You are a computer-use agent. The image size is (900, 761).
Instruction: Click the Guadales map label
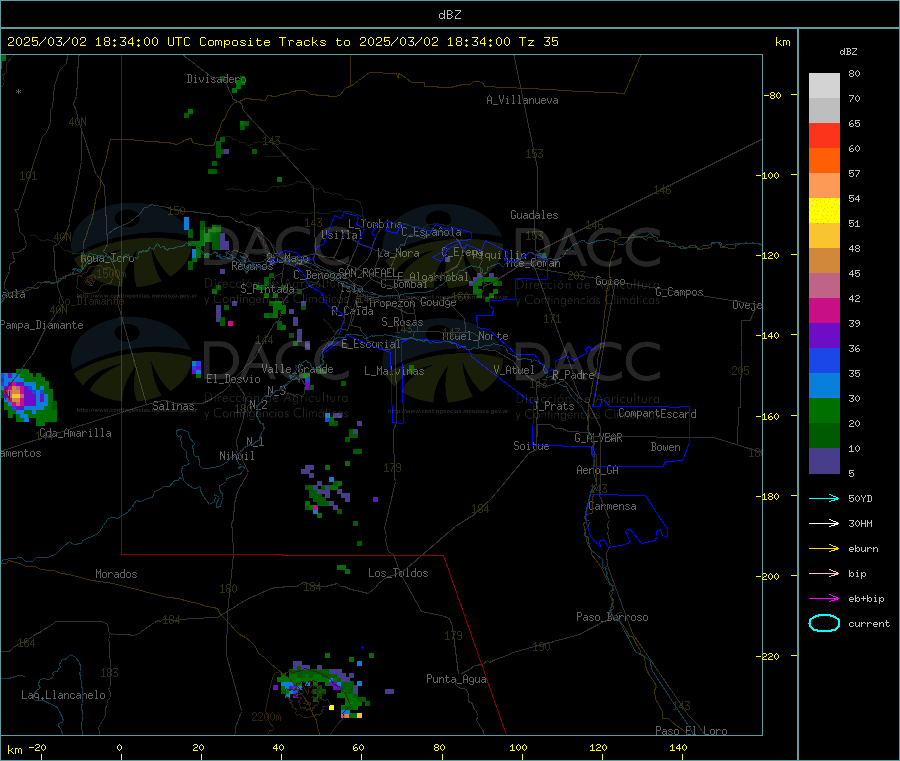coord(534,215)
